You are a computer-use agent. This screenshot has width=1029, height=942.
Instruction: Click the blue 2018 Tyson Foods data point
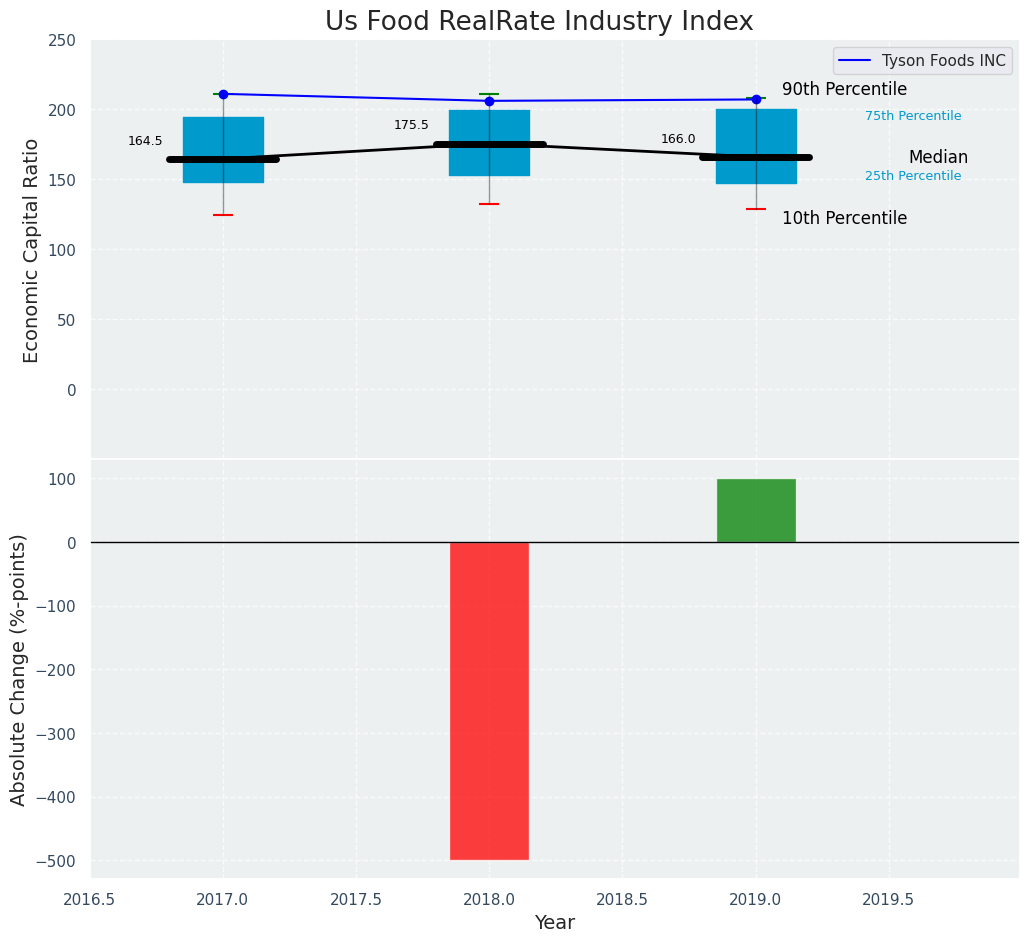click(489, 101)
